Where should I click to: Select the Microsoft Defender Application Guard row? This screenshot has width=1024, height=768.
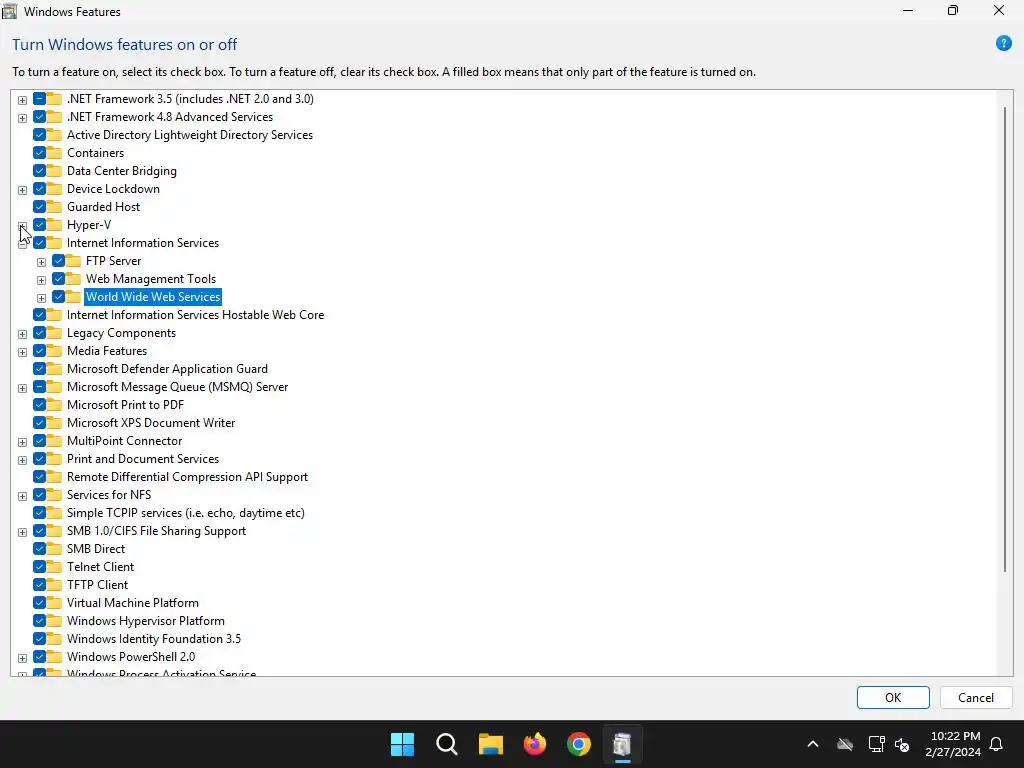click(x=167, y=369)
